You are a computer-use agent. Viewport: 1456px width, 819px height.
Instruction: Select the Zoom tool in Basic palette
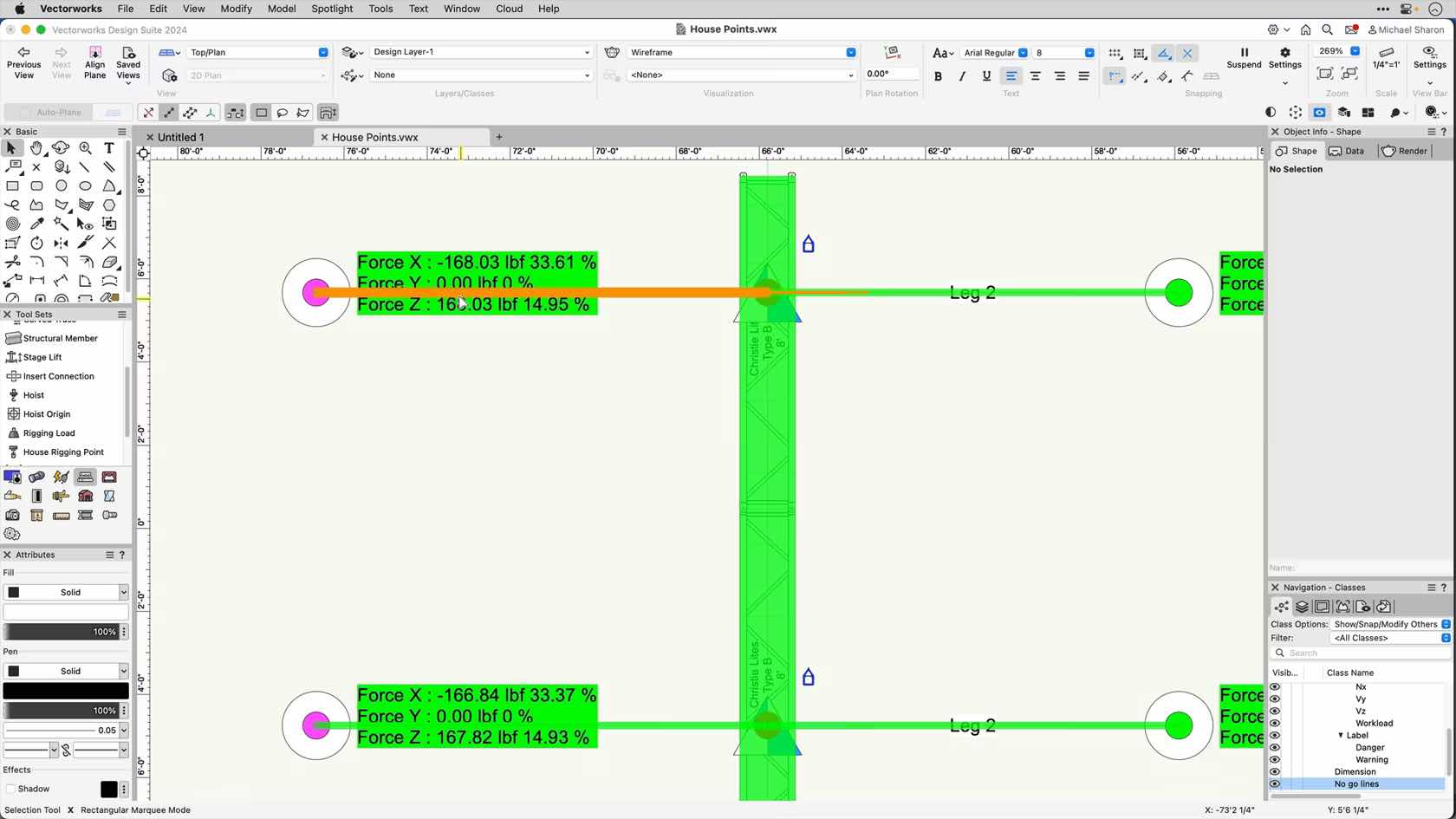85,148
